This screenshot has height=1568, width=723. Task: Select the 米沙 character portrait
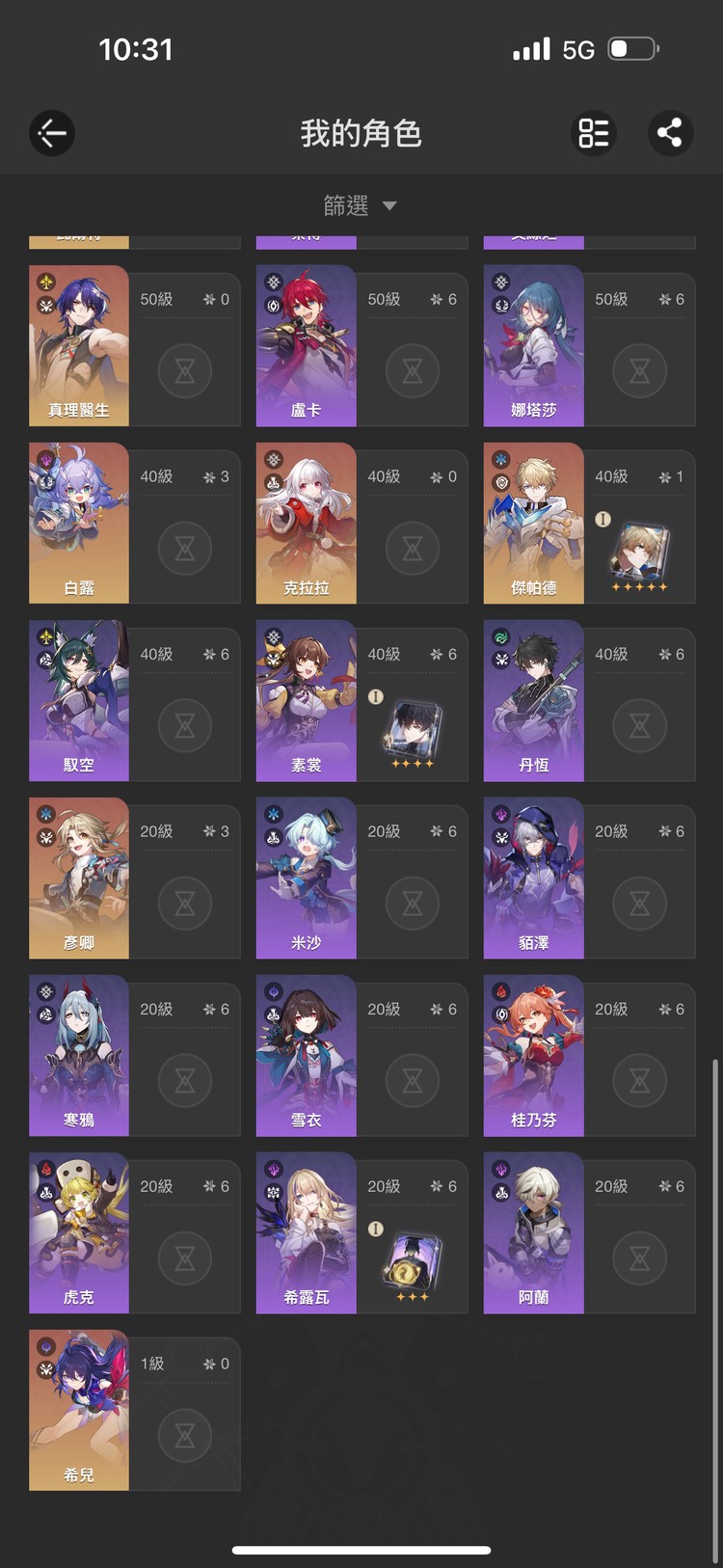[x=307, y=879]
